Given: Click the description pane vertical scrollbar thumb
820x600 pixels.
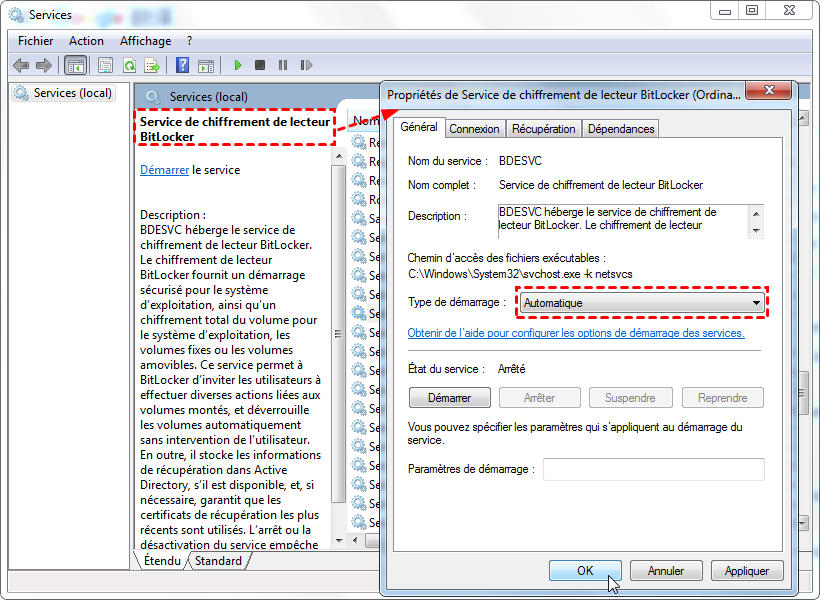Looking at the screenshot, I should pos(339,334).
